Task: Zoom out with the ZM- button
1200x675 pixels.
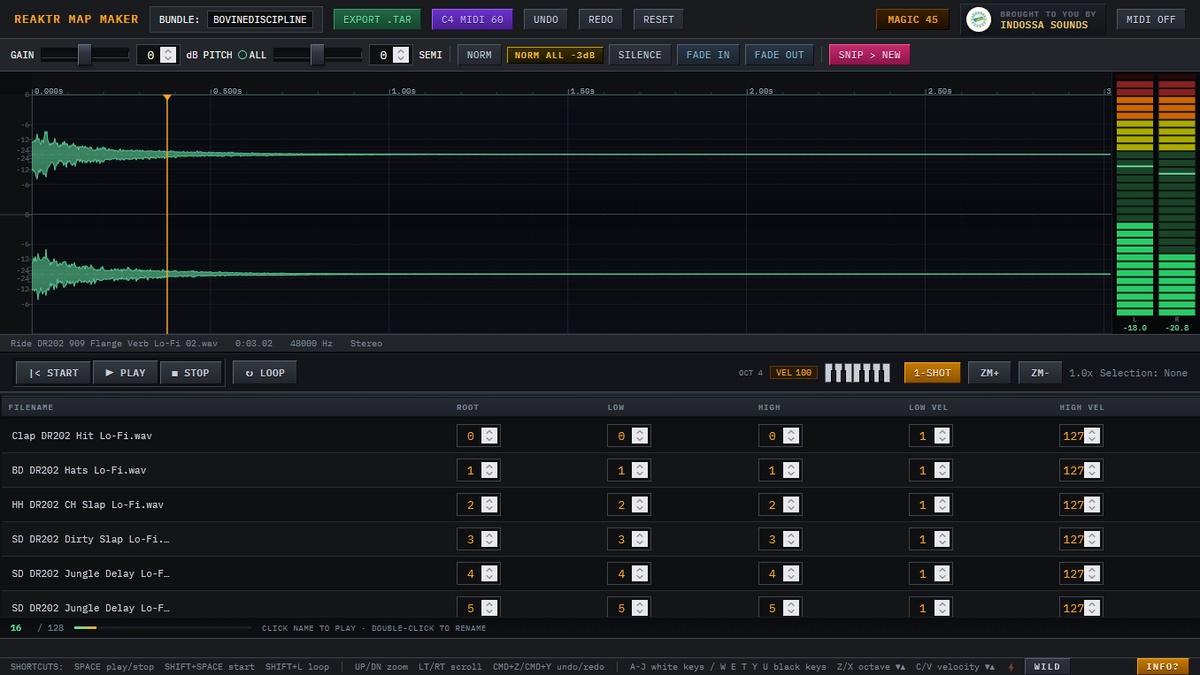Action: point(1040,373)
